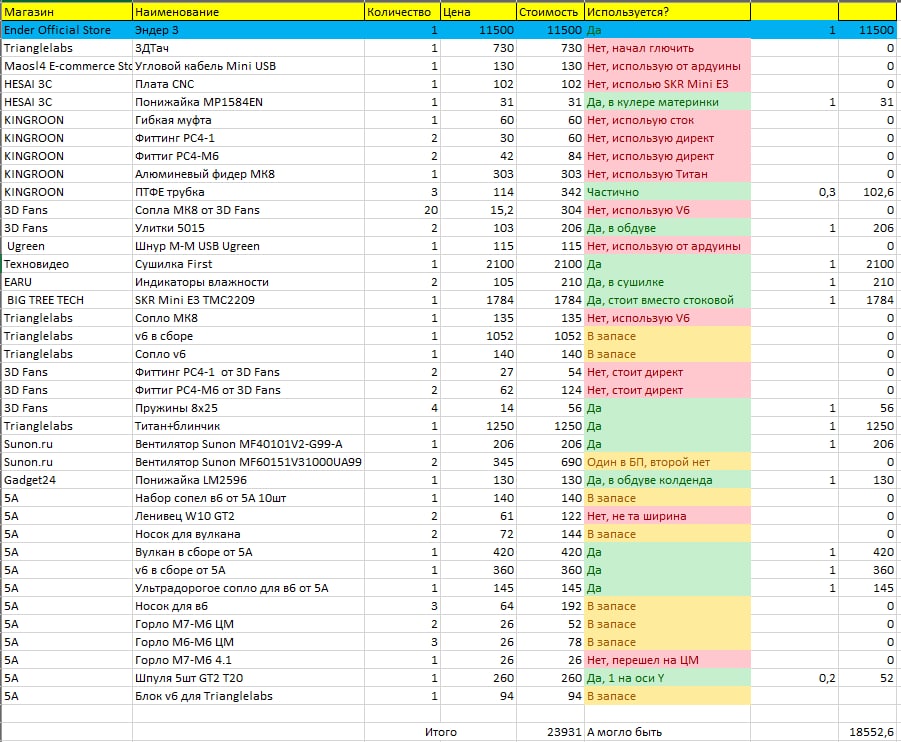Screen dimensions: 901x742
Task: Select 'Фиттинг PC4-1 от 3D Fans' cell
Action: (x=248, y=372)
